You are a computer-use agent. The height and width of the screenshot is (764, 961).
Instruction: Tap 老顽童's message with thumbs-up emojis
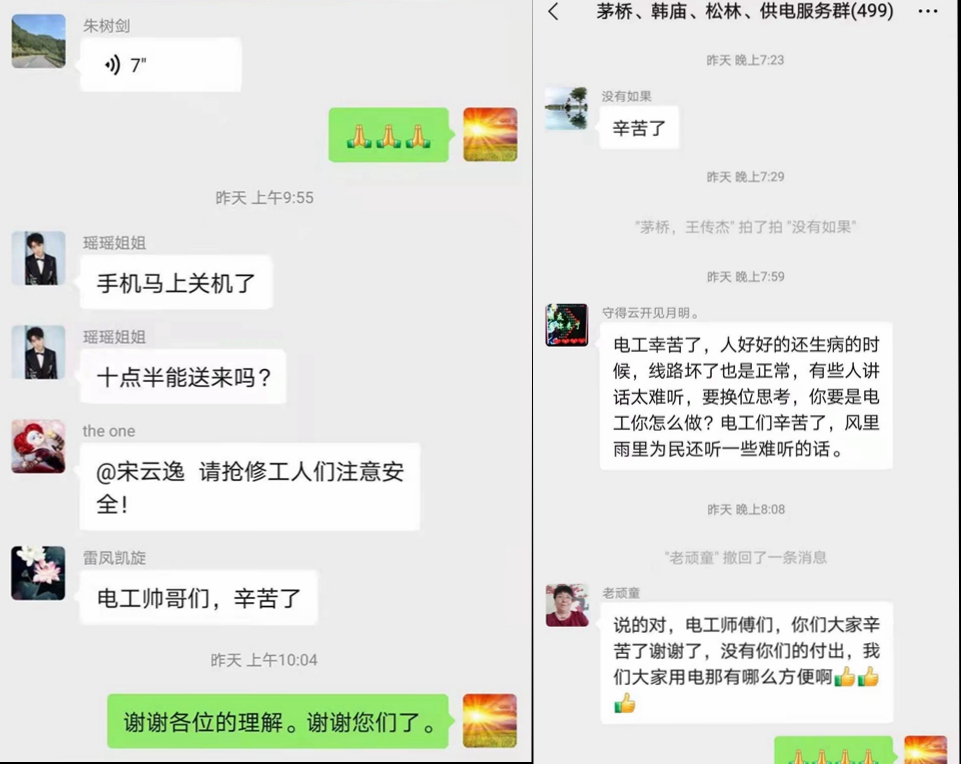[x=746, y=664]
